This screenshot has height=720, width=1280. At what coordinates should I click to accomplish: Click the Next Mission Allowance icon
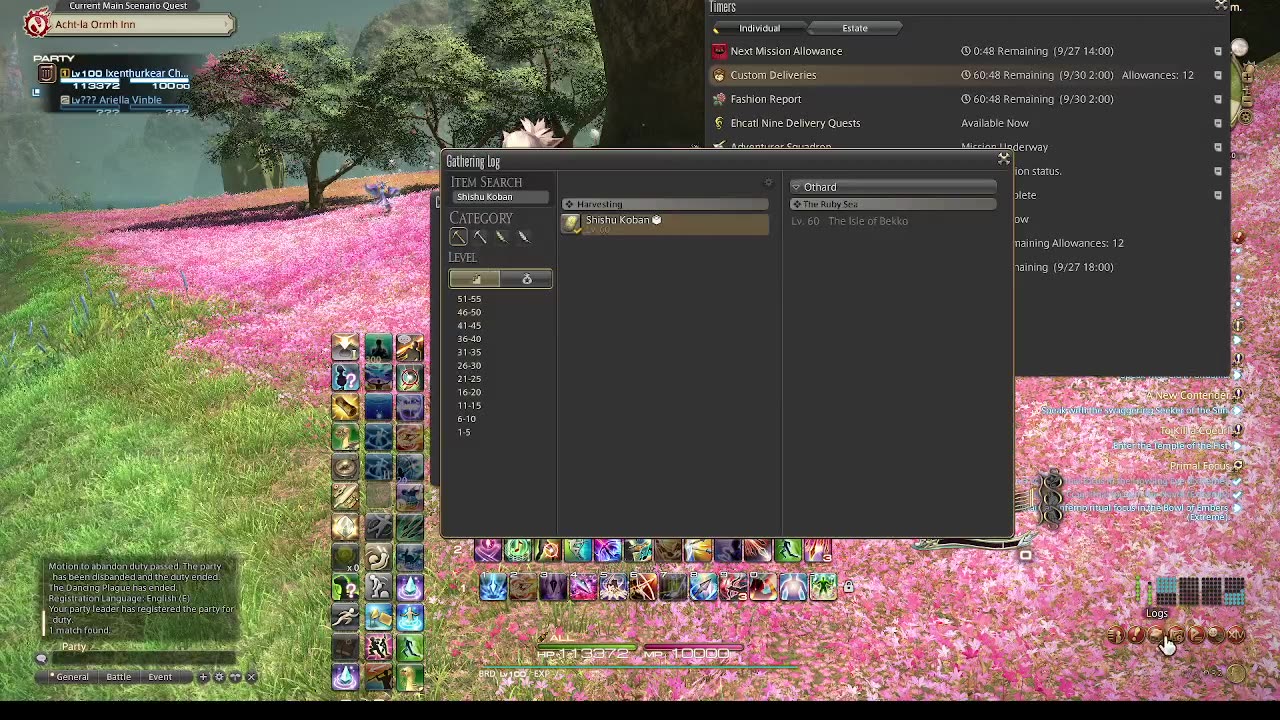[719, 51]
